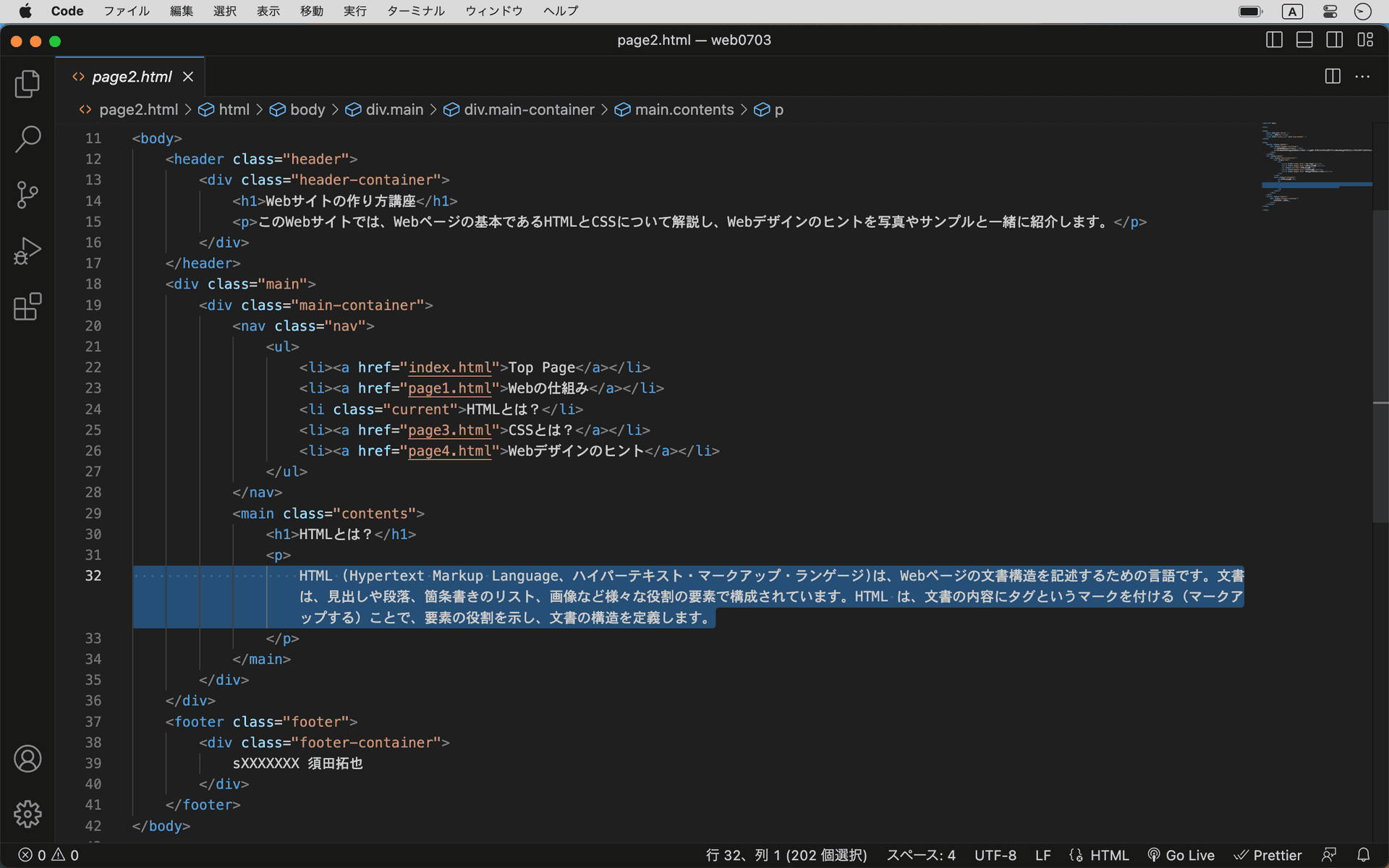This screenshot has height=868, width=1389.
Task: Open the ウィンドウ menu
Action: pyautogui.click(x=494, y=11)
